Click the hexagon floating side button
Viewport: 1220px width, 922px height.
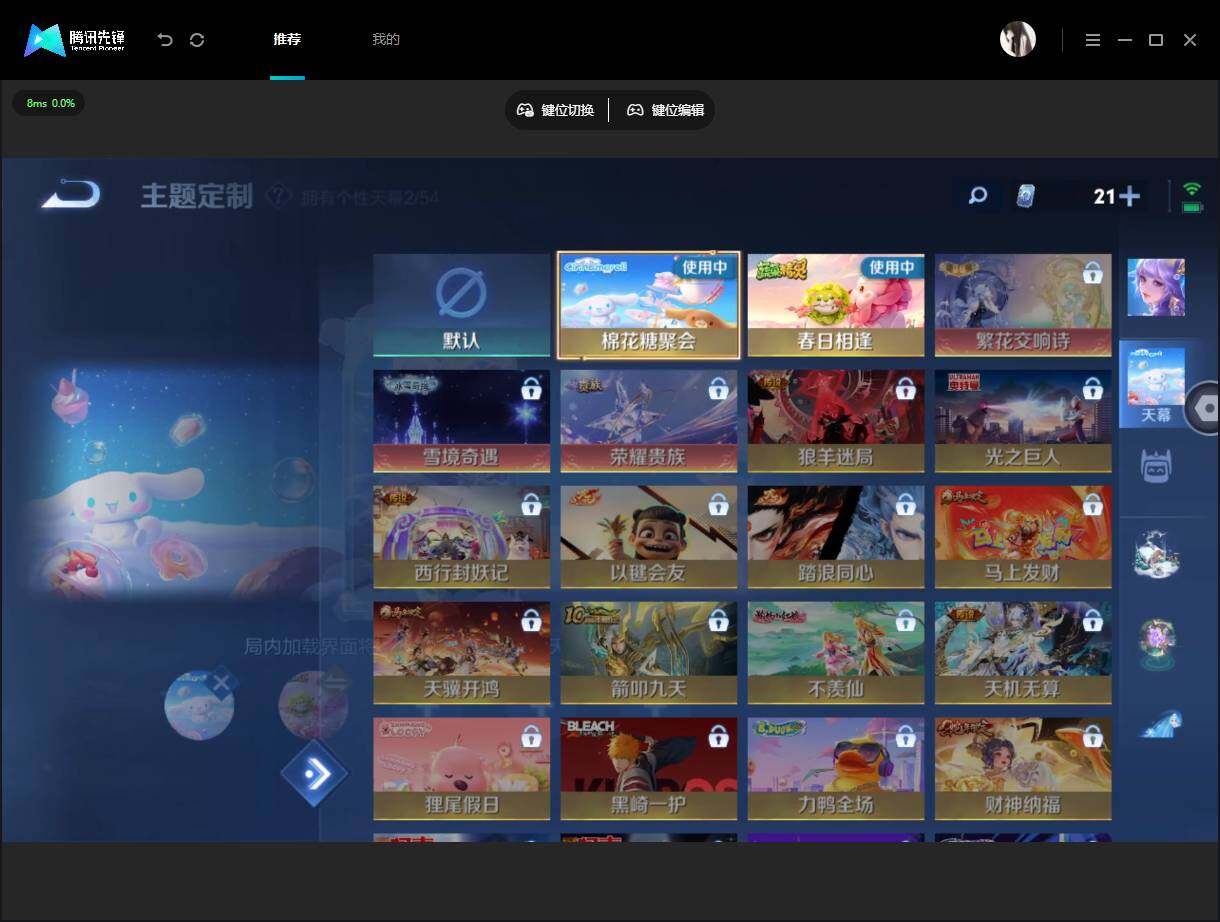coord(1203,408)
